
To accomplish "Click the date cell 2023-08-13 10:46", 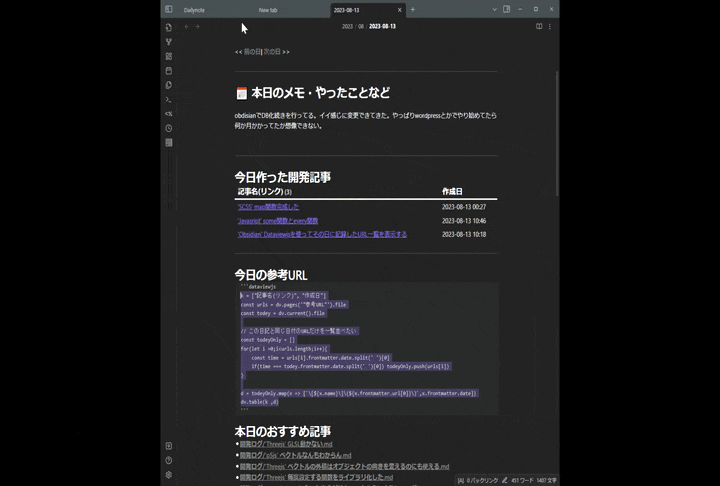I will [x=464, y=221].
